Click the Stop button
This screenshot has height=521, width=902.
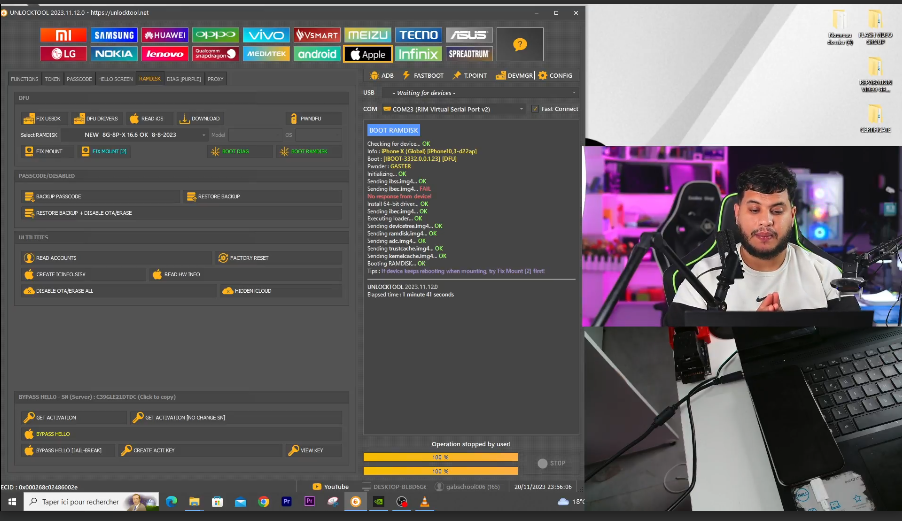552,463
